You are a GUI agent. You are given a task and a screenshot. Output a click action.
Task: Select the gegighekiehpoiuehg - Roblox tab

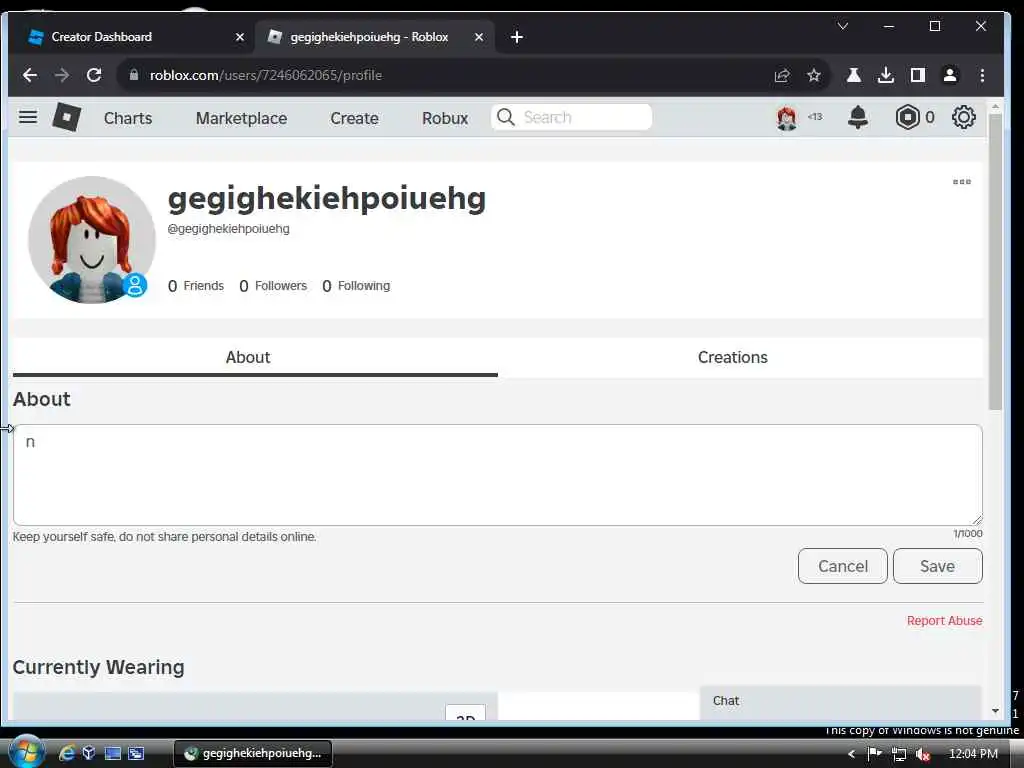[374, 37]
